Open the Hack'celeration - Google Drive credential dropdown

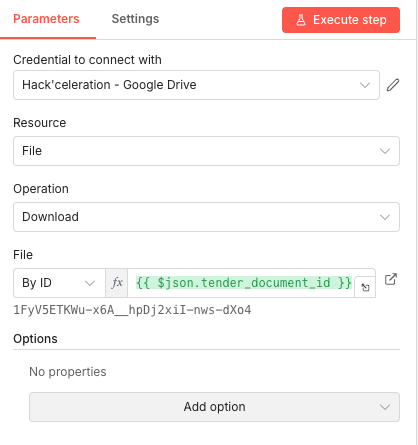point(196,85)
